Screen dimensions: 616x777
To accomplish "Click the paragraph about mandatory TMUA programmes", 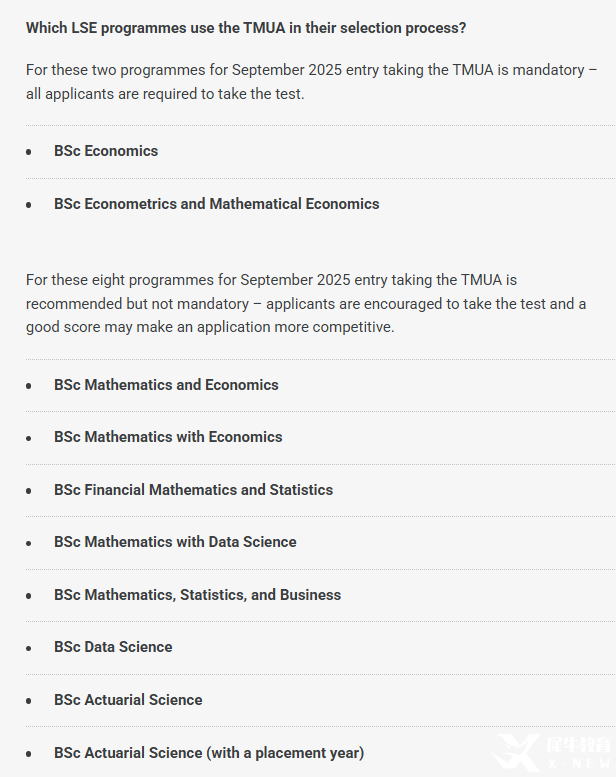I will click(x=311, y=82).
